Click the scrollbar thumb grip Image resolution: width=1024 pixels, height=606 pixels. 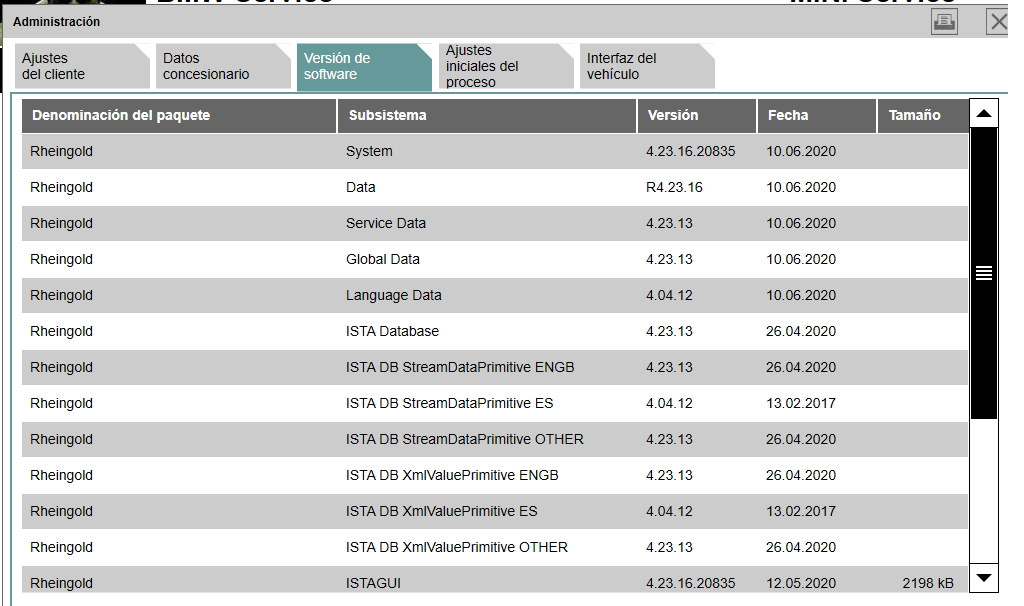pyautogui.click(x=984, y=273)
